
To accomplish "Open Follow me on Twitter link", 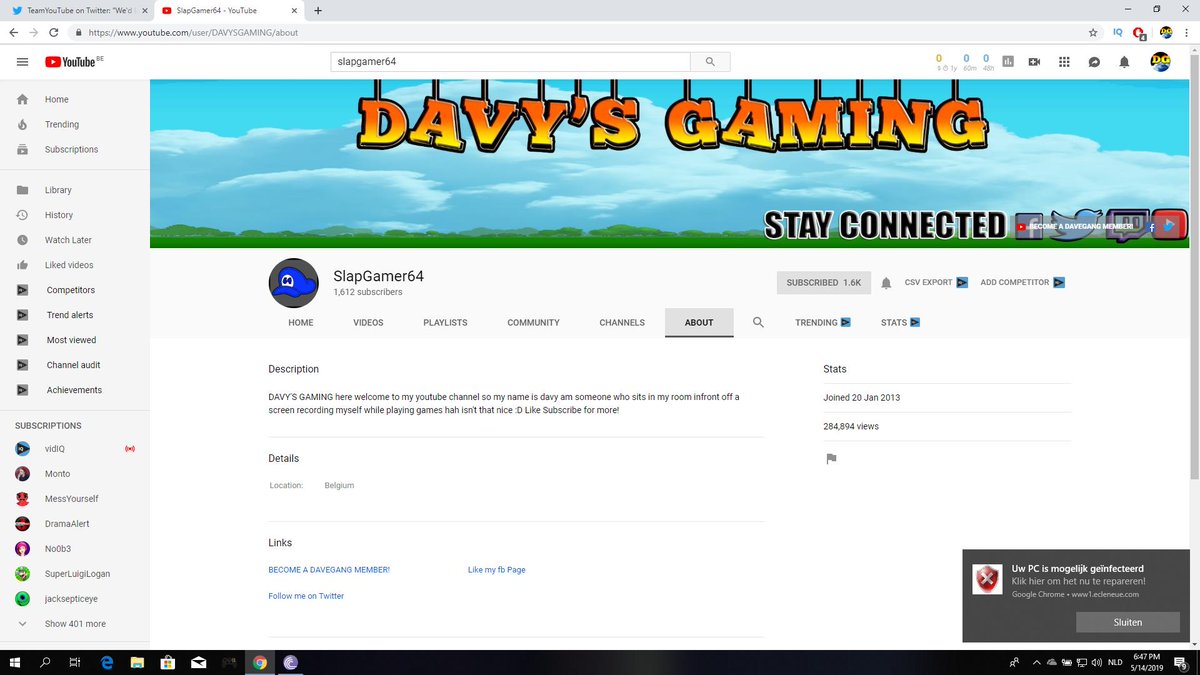I will point(306,596).
